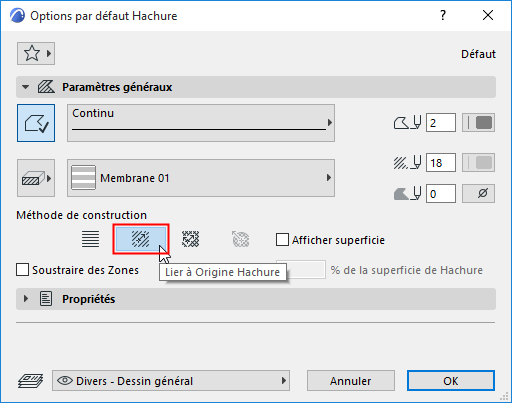This screenshot has height=403, width=512.
Task: Check Soustraire des Zones option
Action: click(22, 270)
